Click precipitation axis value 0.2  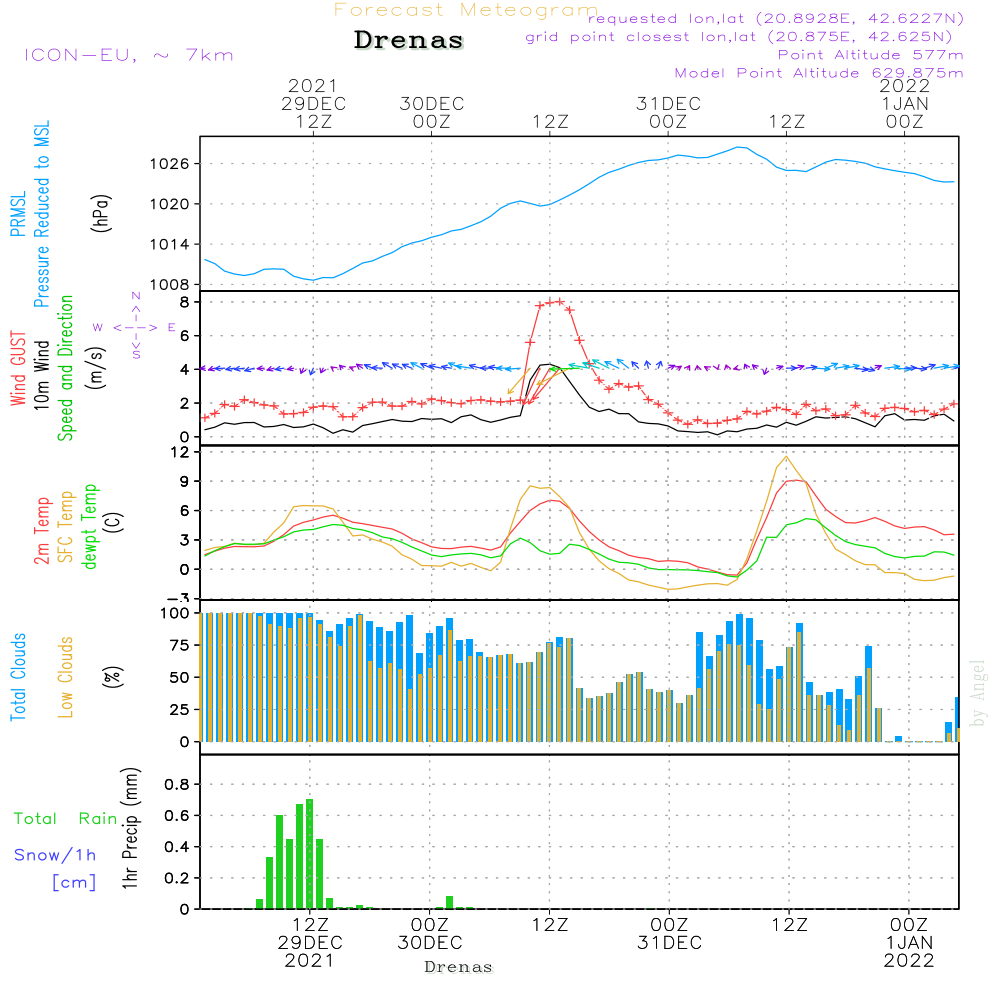[x=177, y=878]
